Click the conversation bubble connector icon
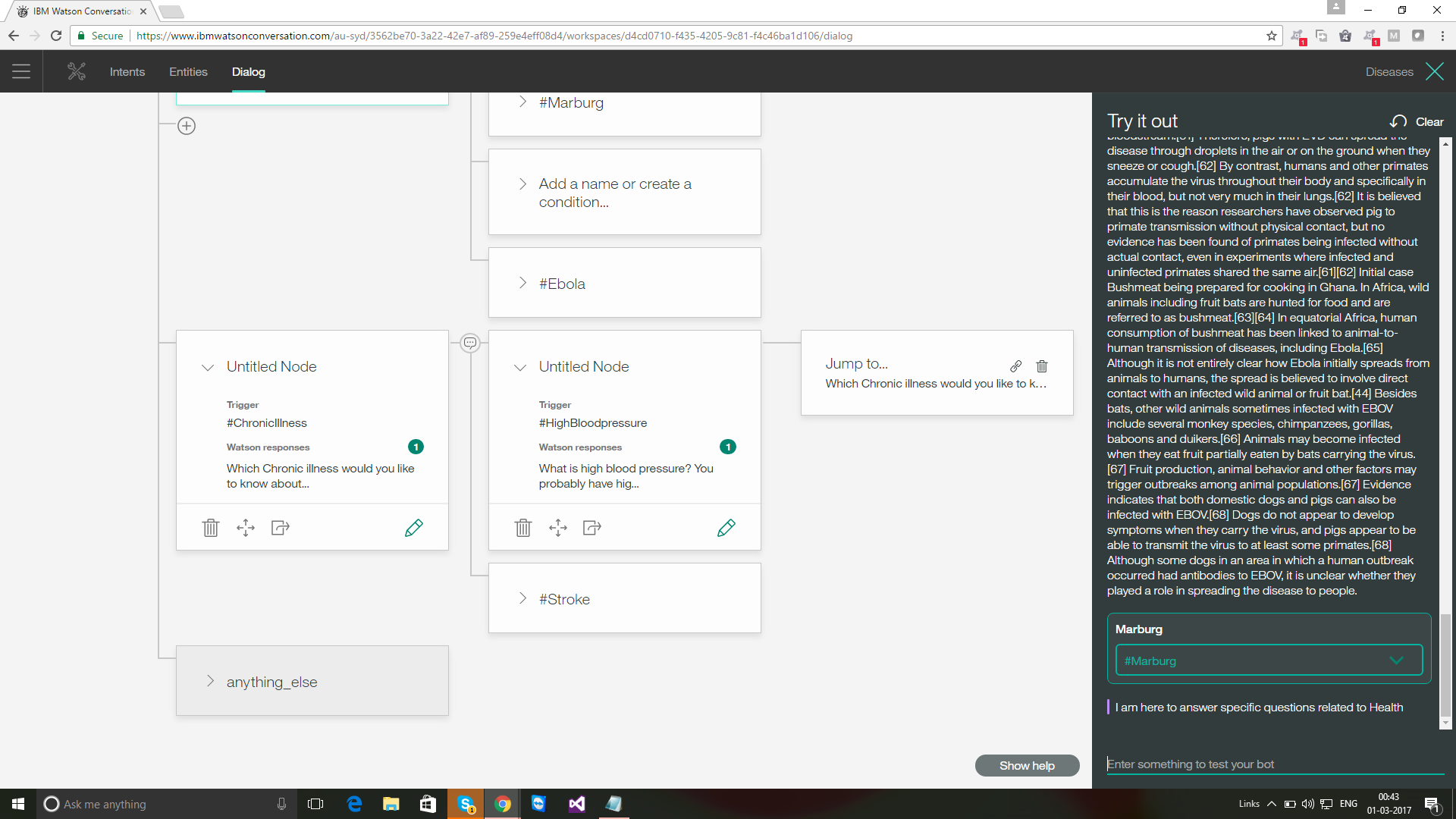Viewport: 1456px width, 819px height. click(470, 343)
